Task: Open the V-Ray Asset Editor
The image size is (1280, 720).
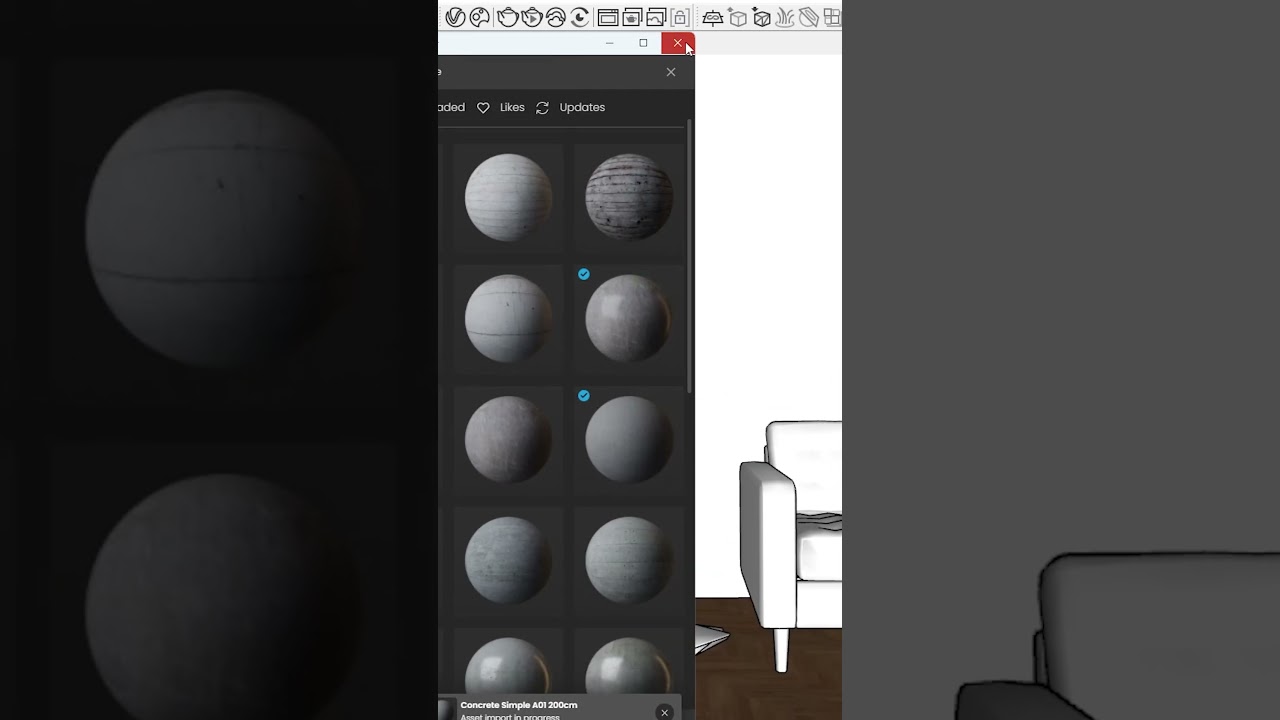Action: click(x=455, y=17)
